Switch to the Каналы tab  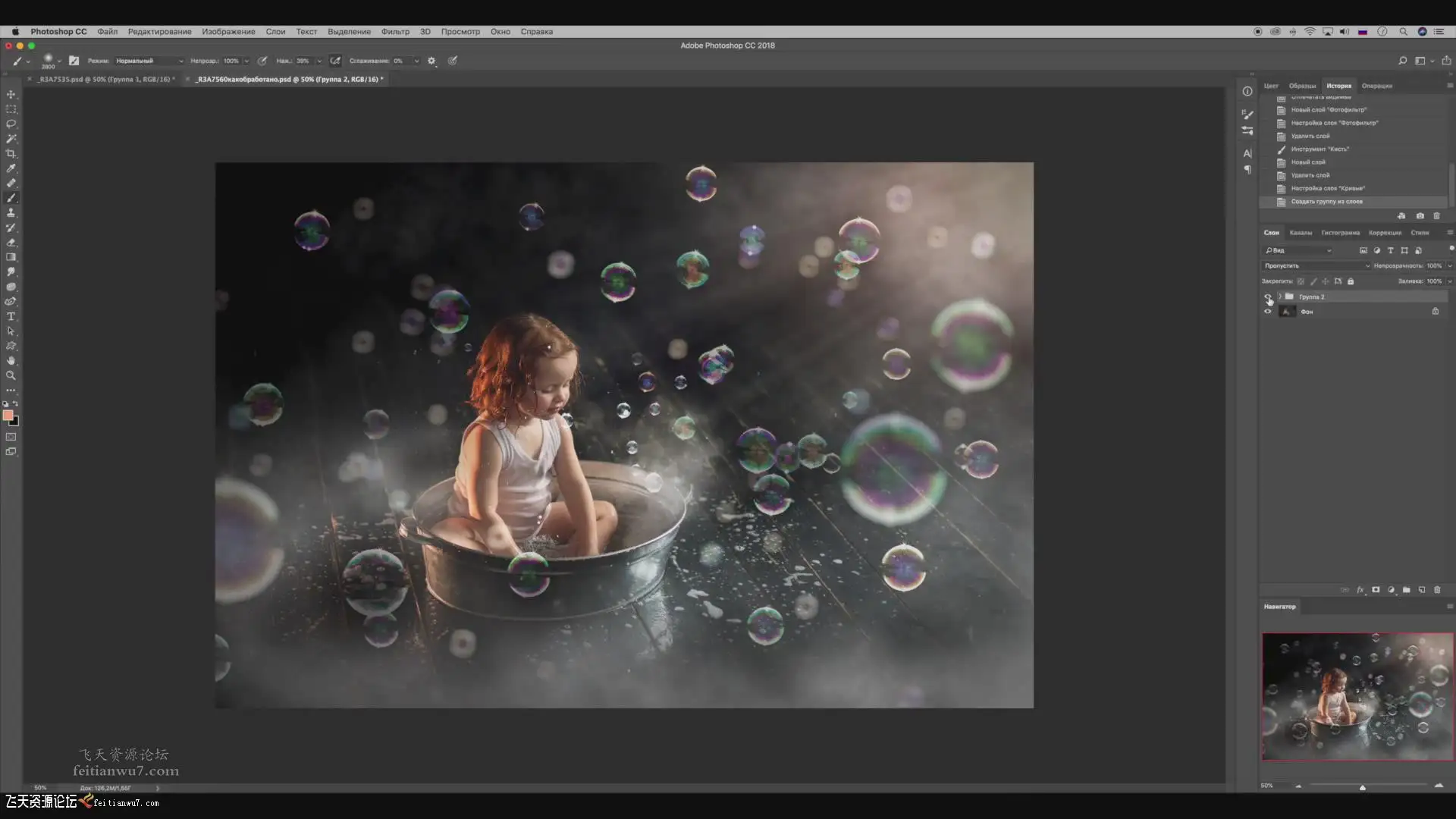coord(1301,233)
